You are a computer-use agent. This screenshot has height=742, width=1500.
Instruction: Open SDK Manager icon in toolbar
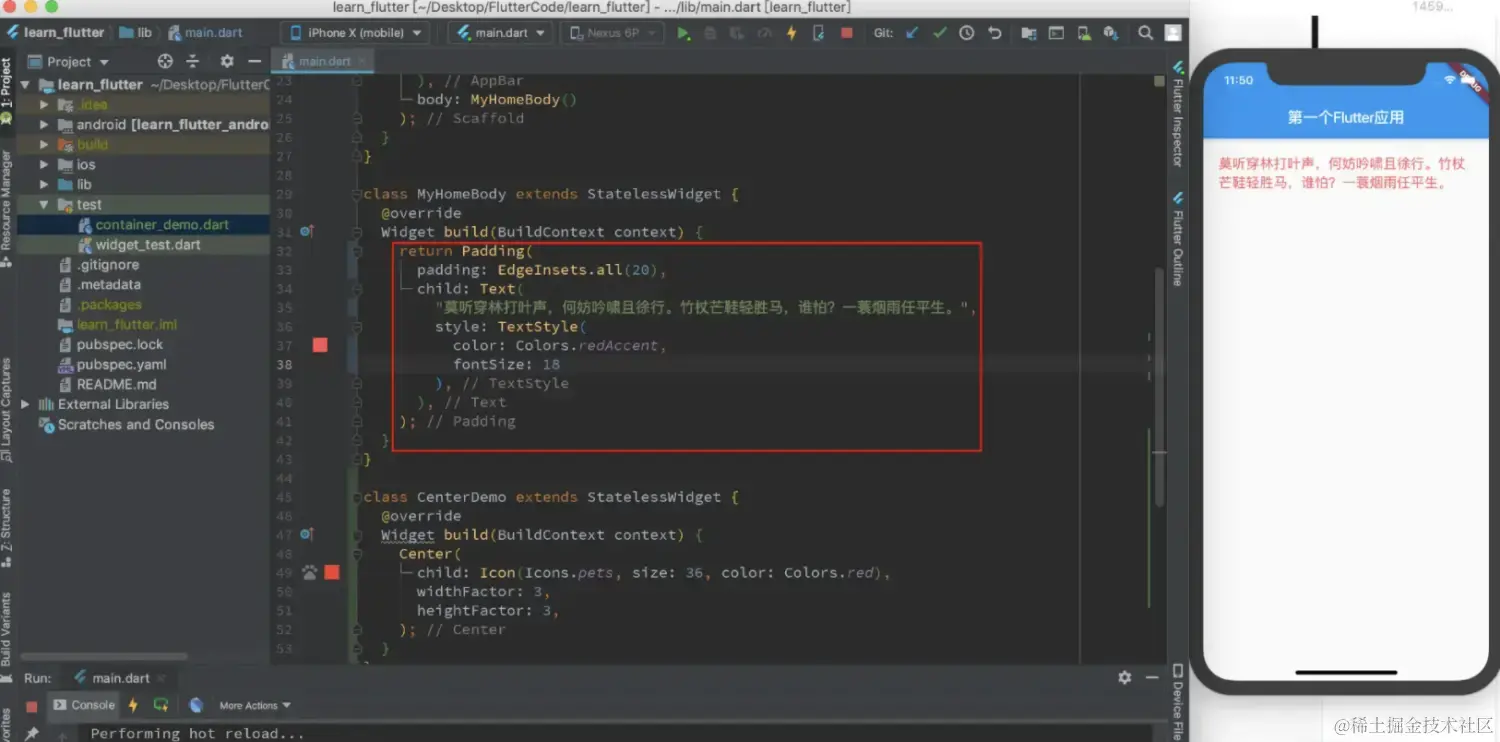coord(1110,33)
